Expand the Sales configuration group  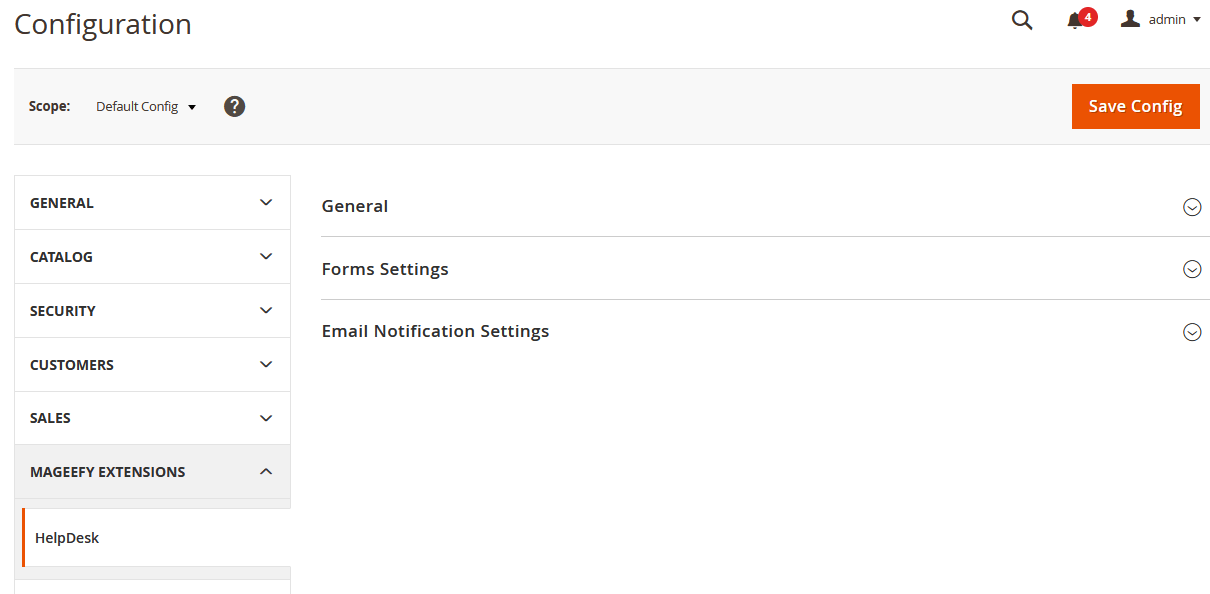(152, 418)
